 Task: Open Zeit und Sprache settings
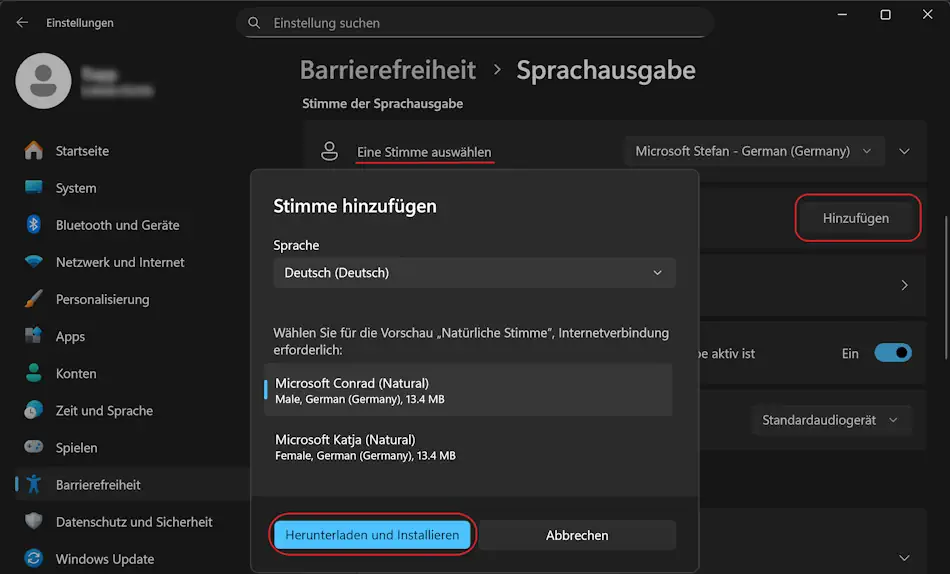(x=104, y=411)
